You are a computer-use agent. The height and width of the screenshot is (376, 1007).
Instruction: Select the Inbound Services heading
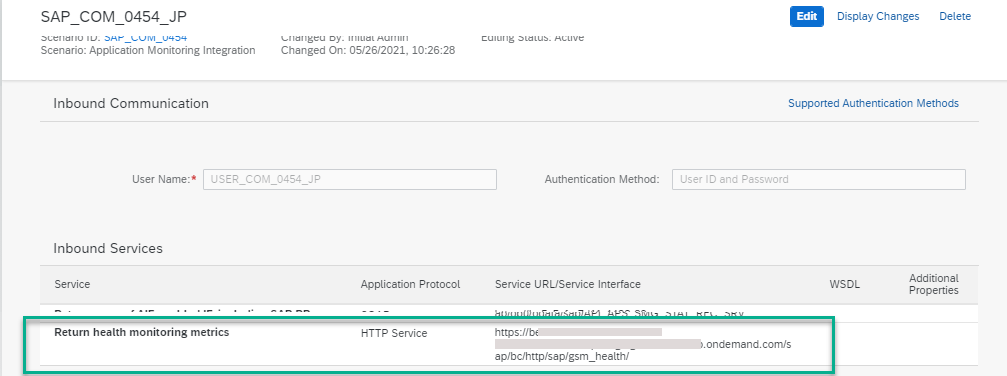click(108, 248)
